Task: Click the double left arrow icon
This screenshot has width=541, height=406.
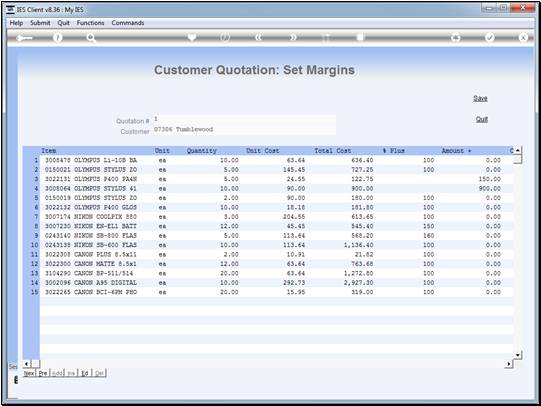Action: click(258, 37)
